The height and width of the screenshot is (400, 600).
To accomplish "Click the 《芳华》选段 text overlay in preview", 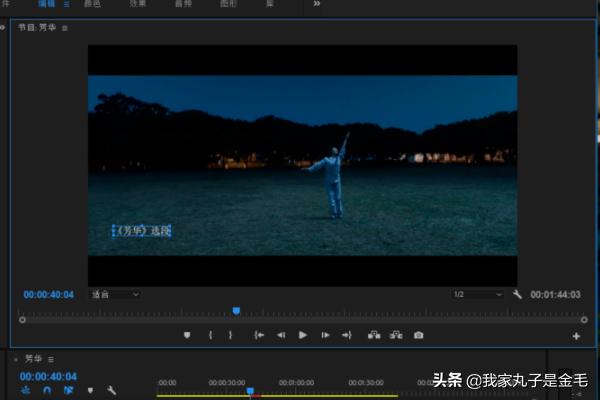I will (141, 231).
